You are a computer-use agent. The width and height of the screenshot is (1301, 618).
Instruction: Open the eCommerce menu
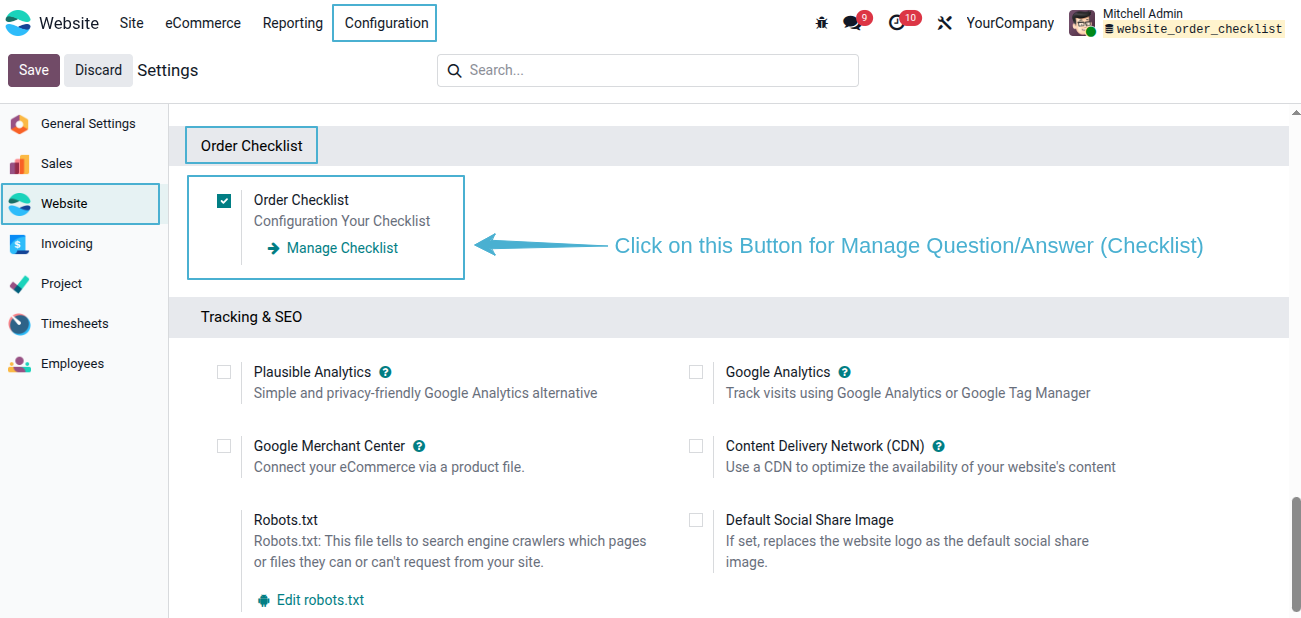(x=203, y=23)
